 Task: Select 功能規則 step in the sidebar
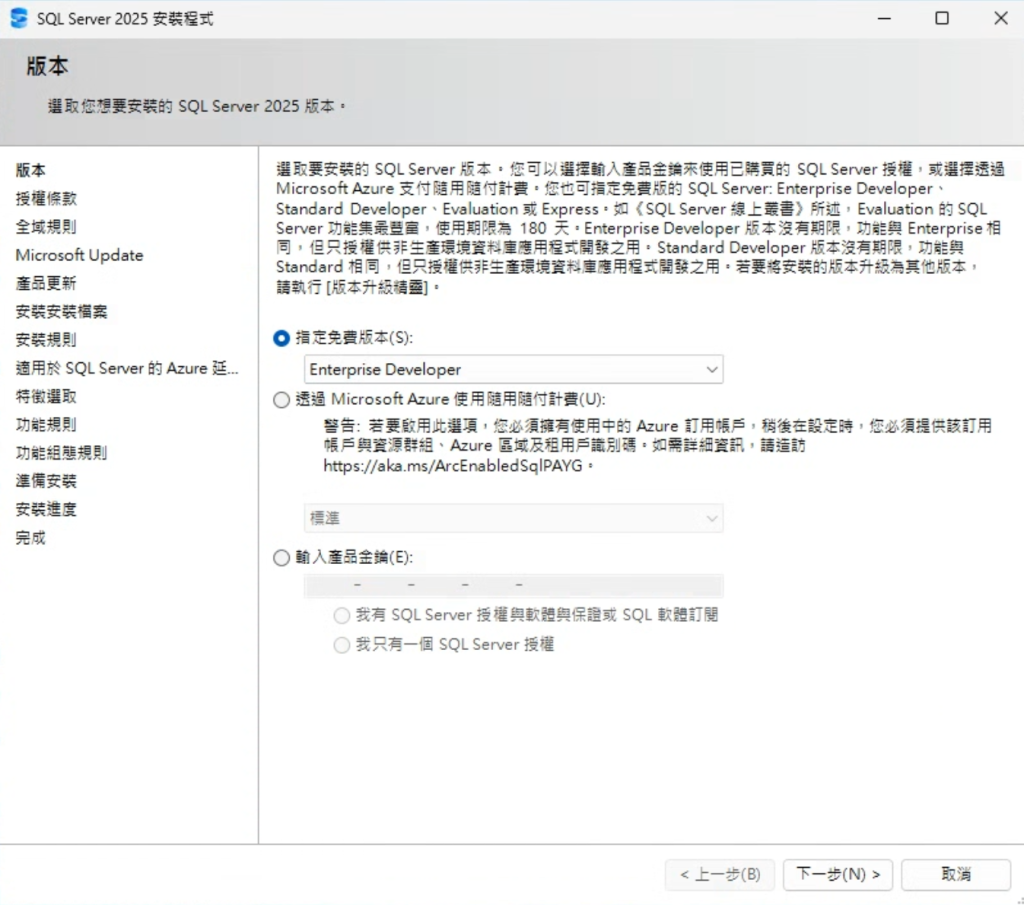46,425
